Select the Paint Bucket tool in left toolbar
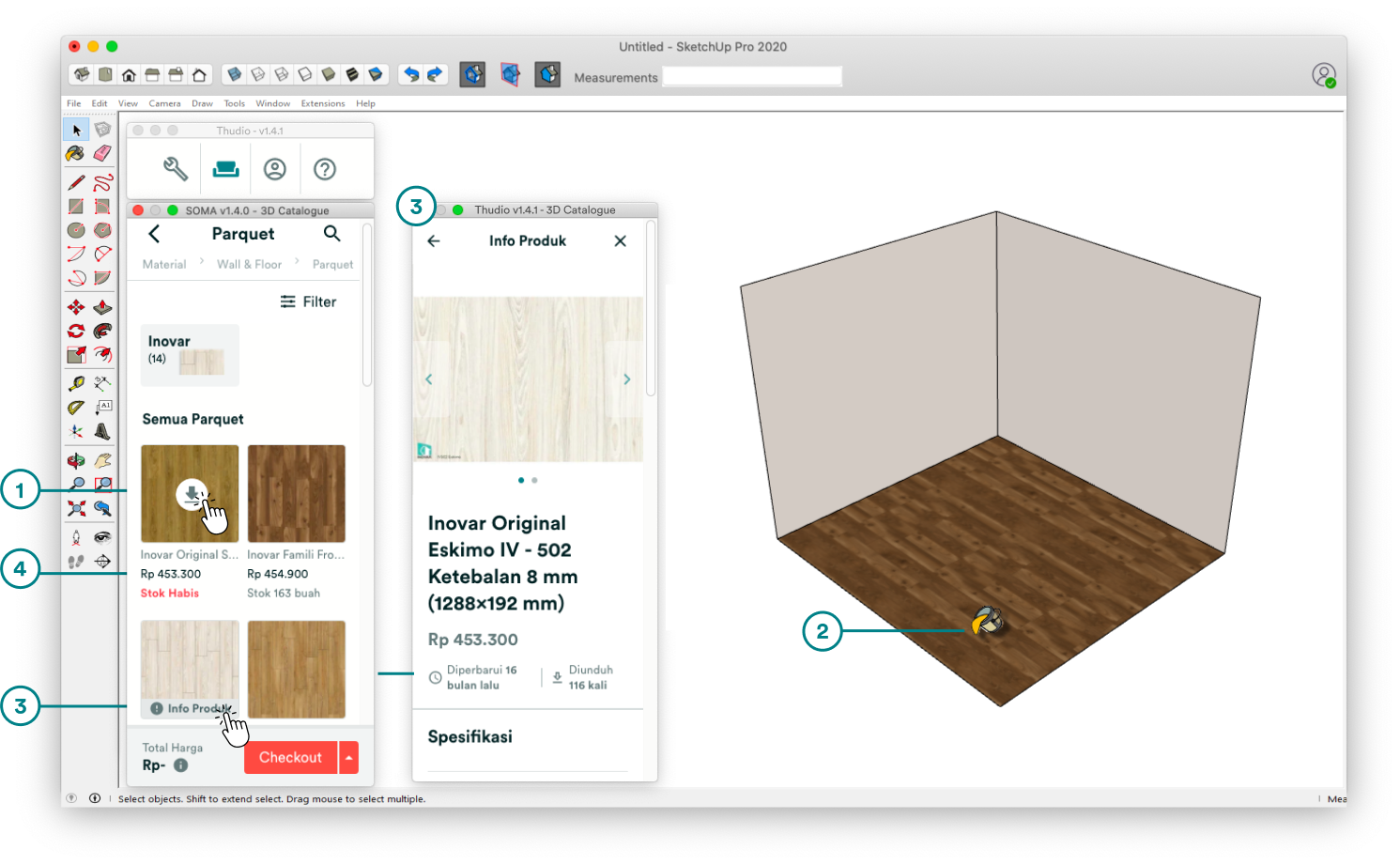1400x865 pixels. pyautogui.click(x=76, y=153)
